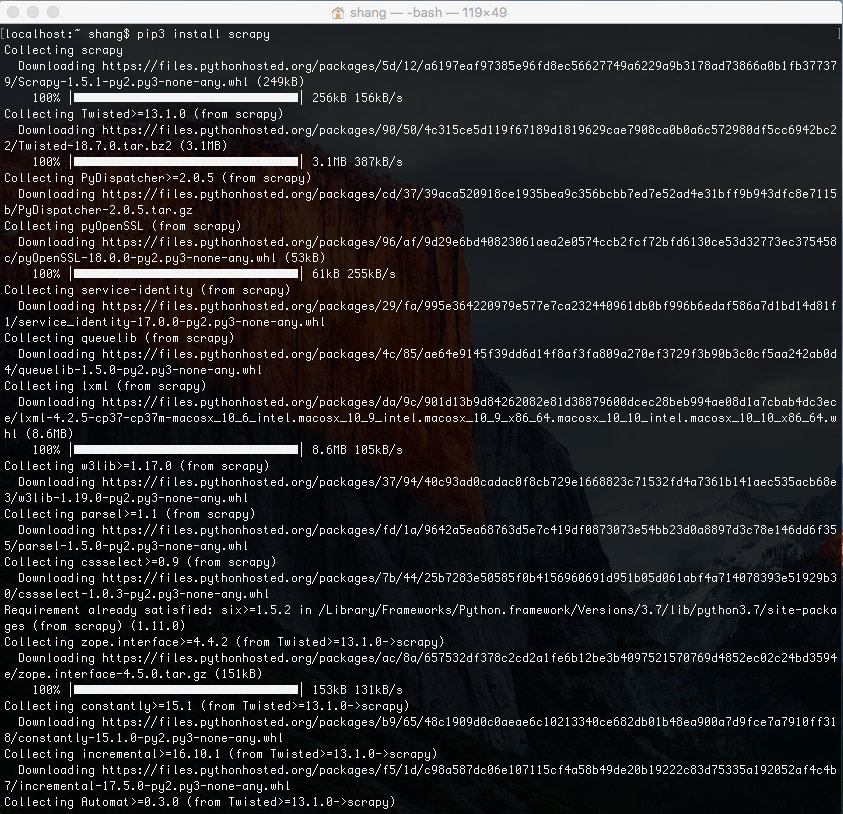Click the line 'Collecting lxml (from scrapy)'

(105, 386)
